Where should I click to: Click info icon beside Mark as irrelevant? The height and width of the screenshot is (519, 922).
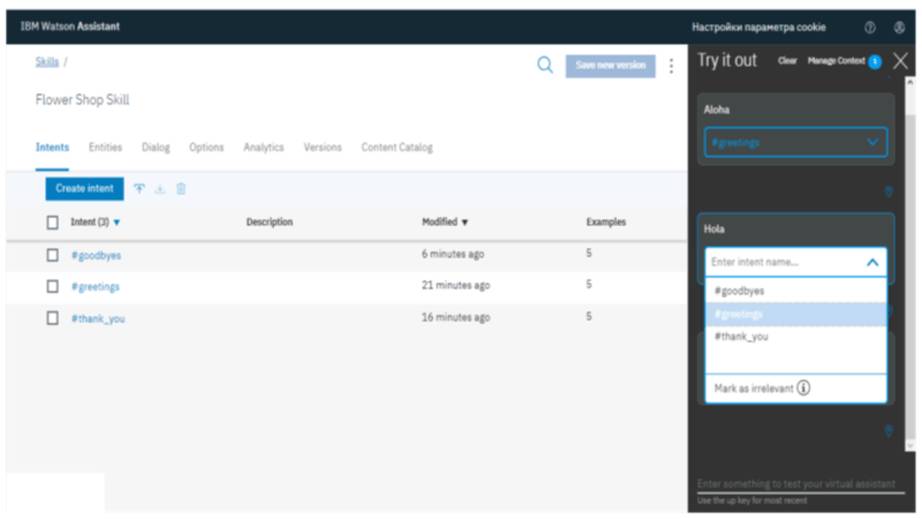point(803,388)
